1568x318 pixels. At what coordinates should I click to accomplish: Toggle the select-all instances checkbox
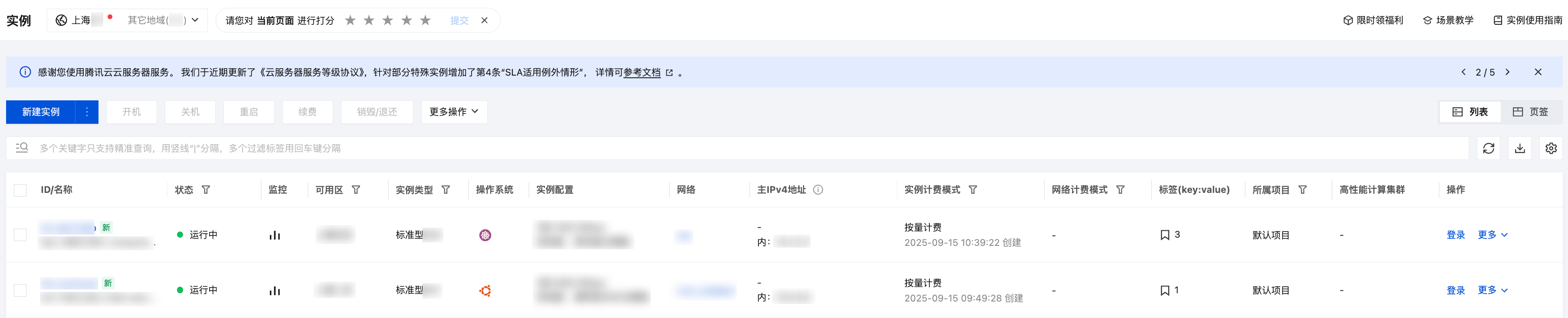[x=20, y=190]
